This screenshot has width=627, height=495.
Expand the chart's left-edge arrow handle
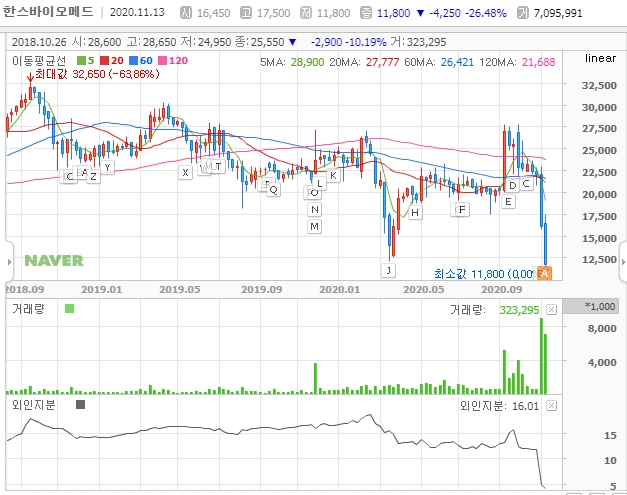point(9,262)
